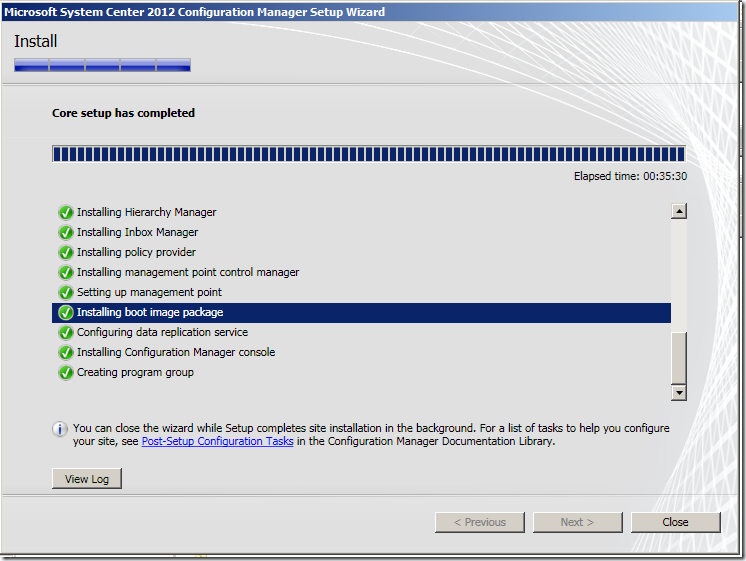The height and width of the screenshot is (561, 746).
Task: Click checkmark beside Installing boot image package
Action: 66,312
